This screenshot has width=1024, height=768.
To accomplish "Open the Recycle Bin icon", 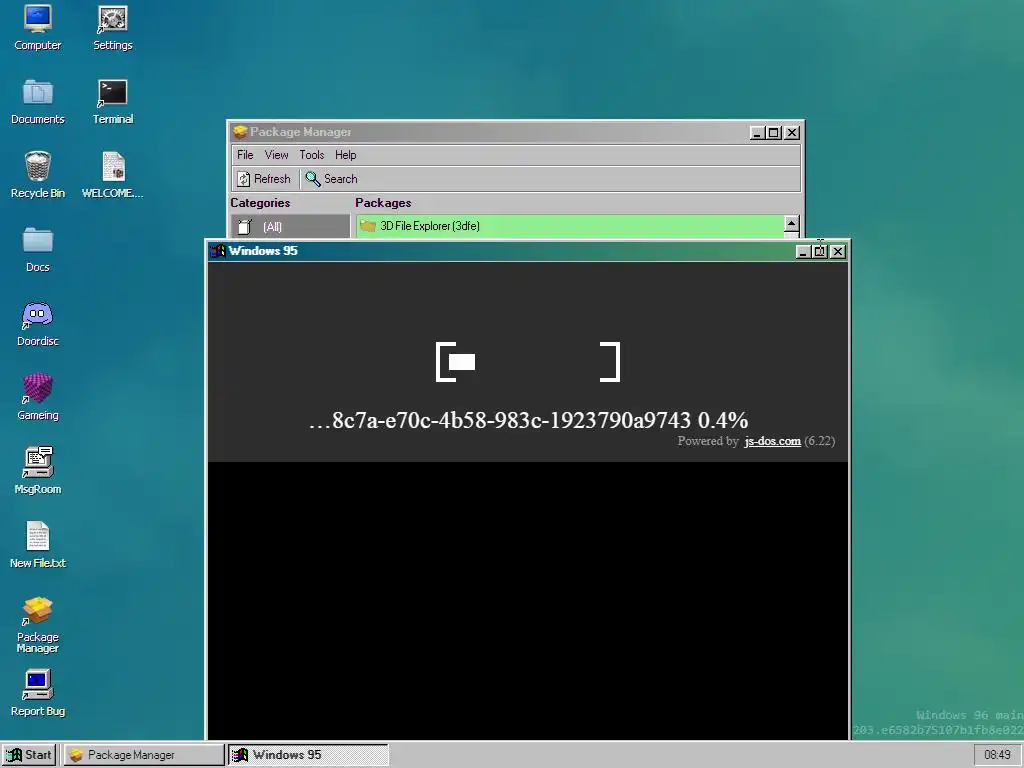I will (38, 175).
